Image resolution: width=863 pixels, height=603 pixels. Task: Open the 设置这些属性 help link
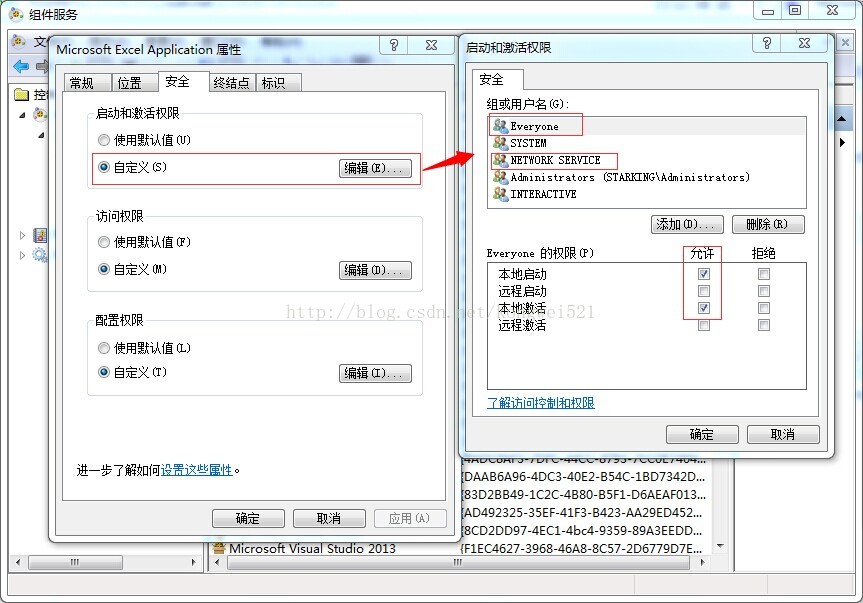[x=196, y=470]
